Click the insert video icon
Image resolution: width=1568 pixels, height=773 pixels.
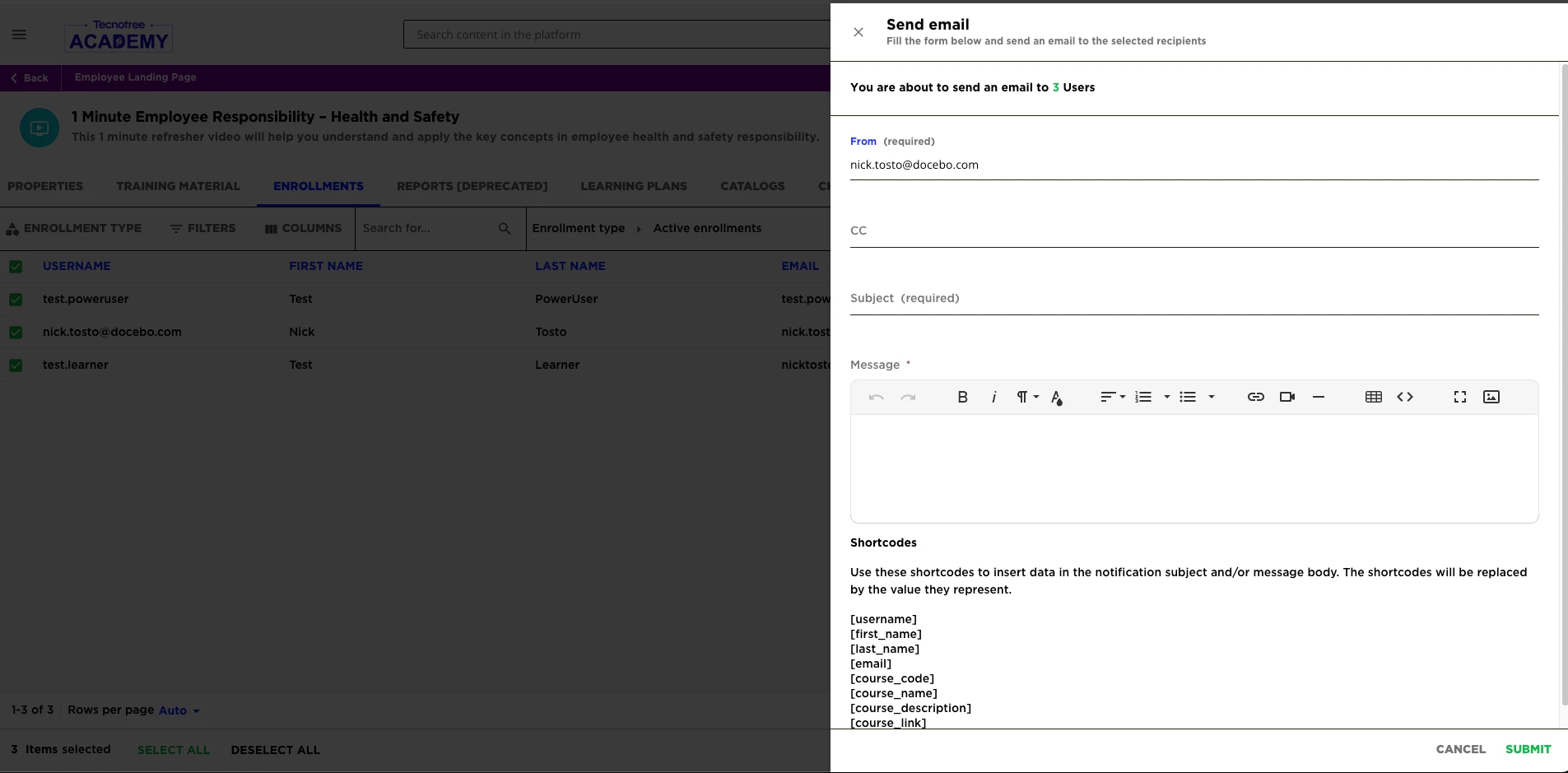coord(1287,397)
